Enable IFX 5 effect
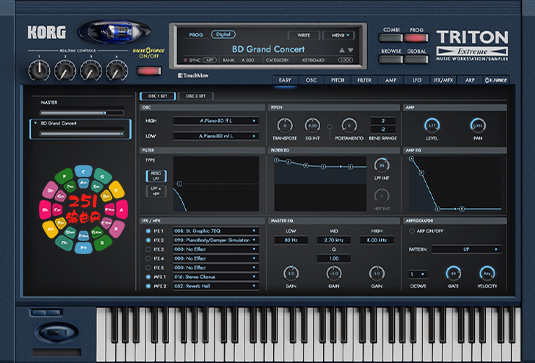 (148, 268)
